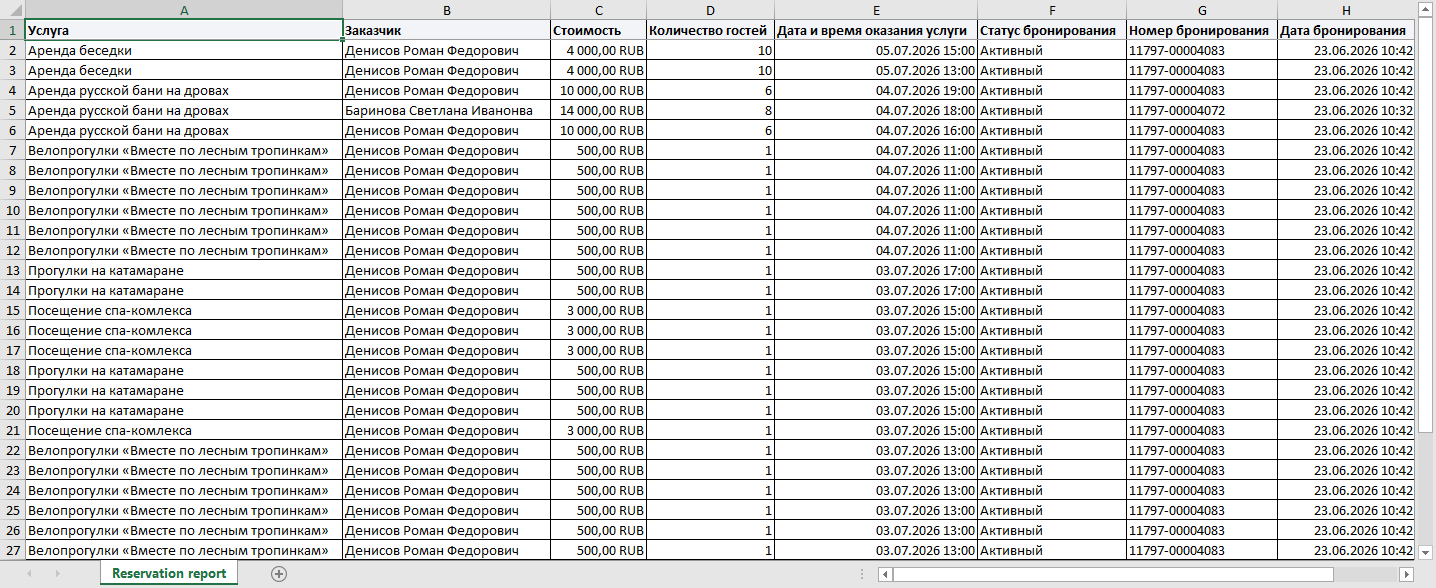Click the vertical scrollbar thumb
Screen dimensions: 1436x588
coord(1425,225)
